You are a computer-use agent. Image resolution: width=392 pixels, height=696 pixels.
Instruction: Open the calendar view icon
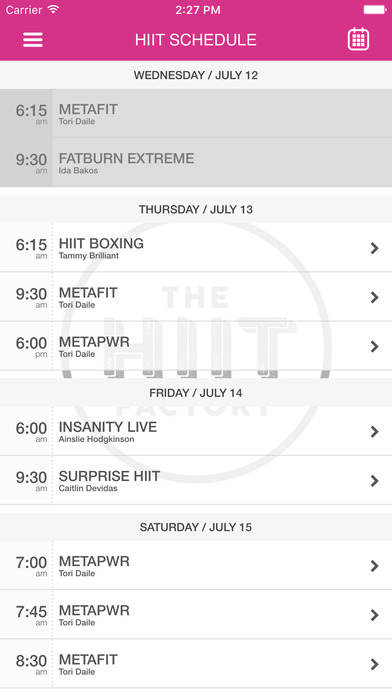click(x=358, y=39)
